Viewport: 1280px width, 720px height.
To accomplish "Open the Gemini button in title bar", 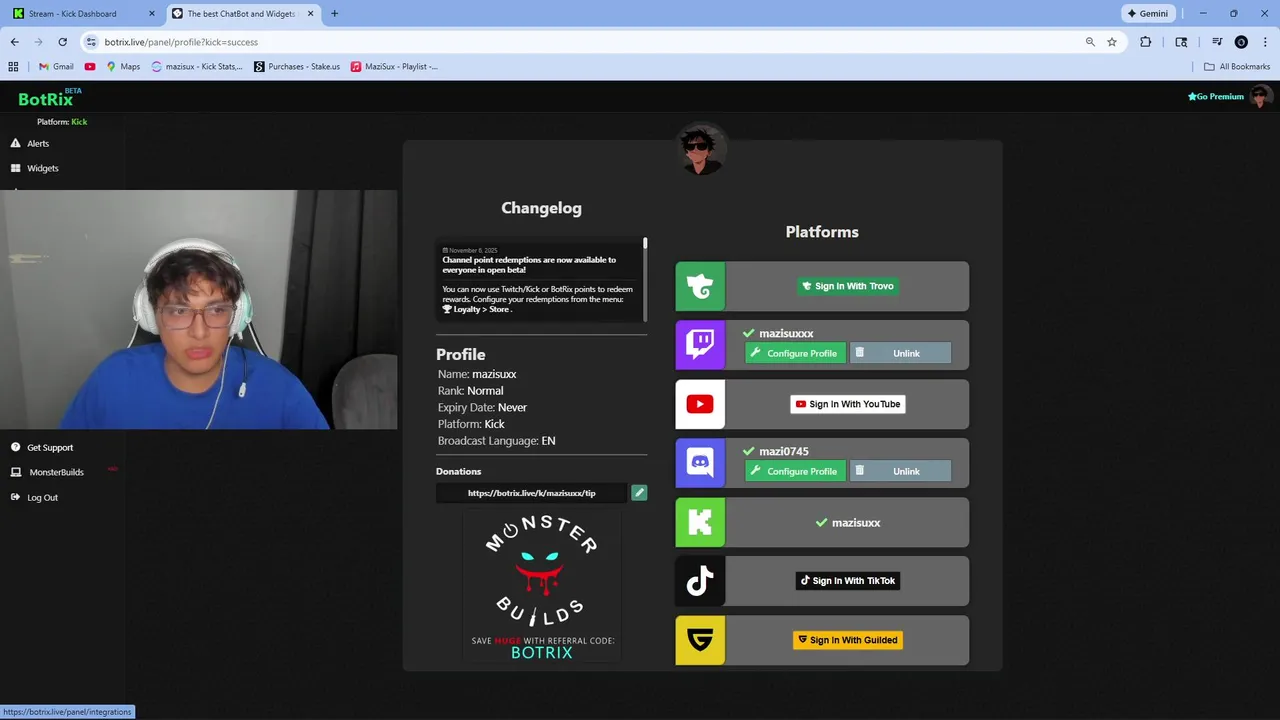I will (1148, 14).
